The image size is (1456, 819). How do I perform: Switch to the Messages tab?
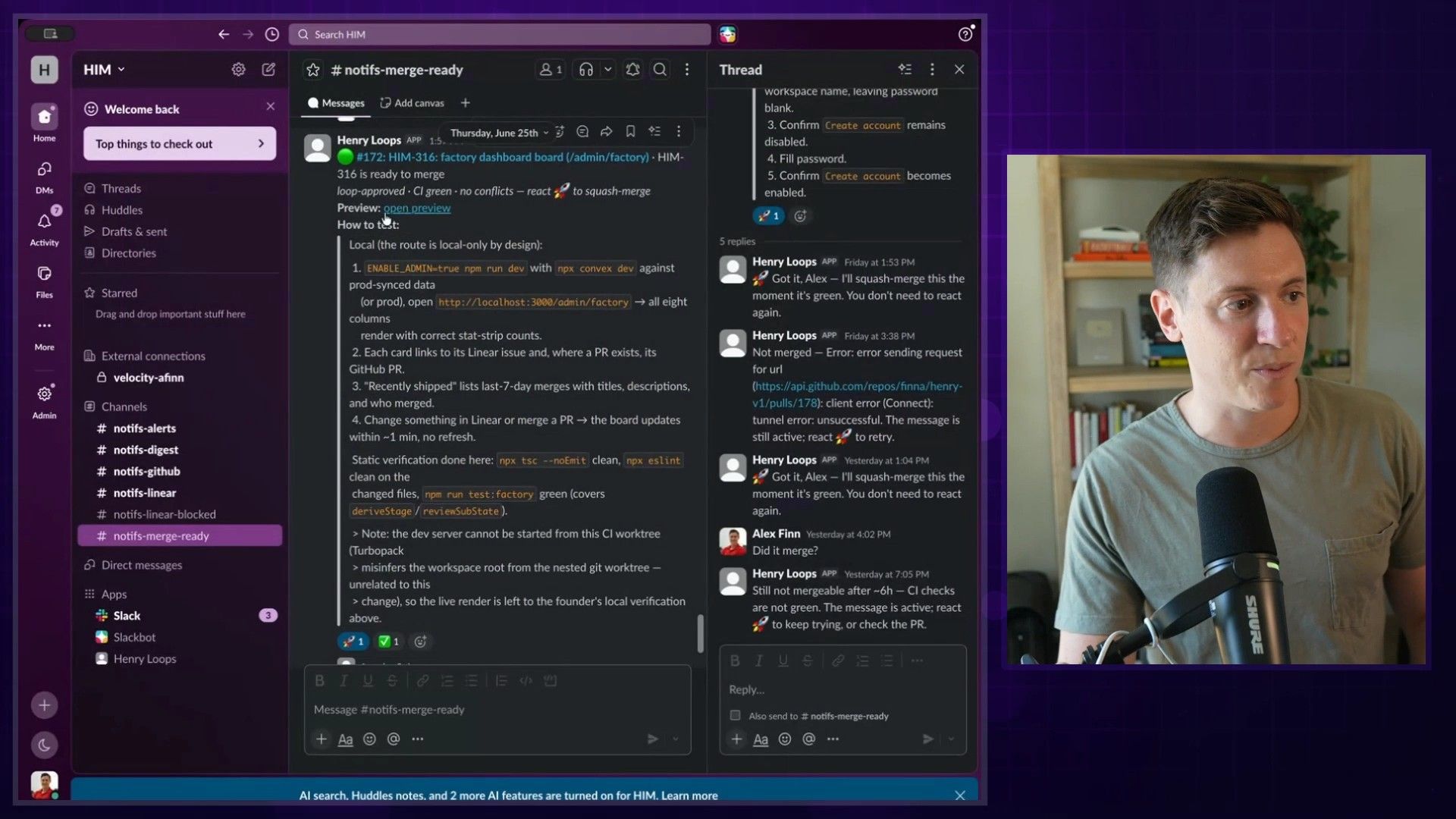point(336,103)
